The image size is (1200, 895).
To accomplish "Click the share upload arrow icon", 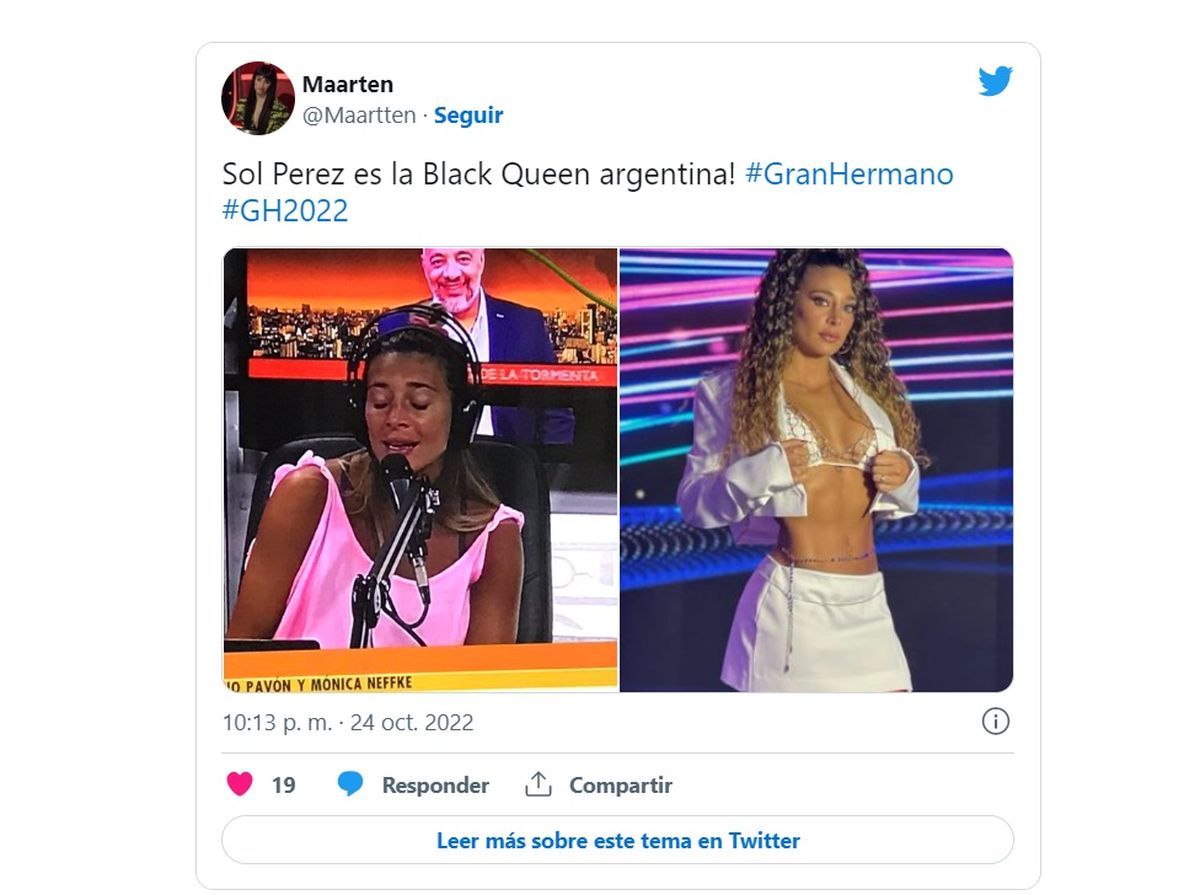I will (x=538, y=785).
